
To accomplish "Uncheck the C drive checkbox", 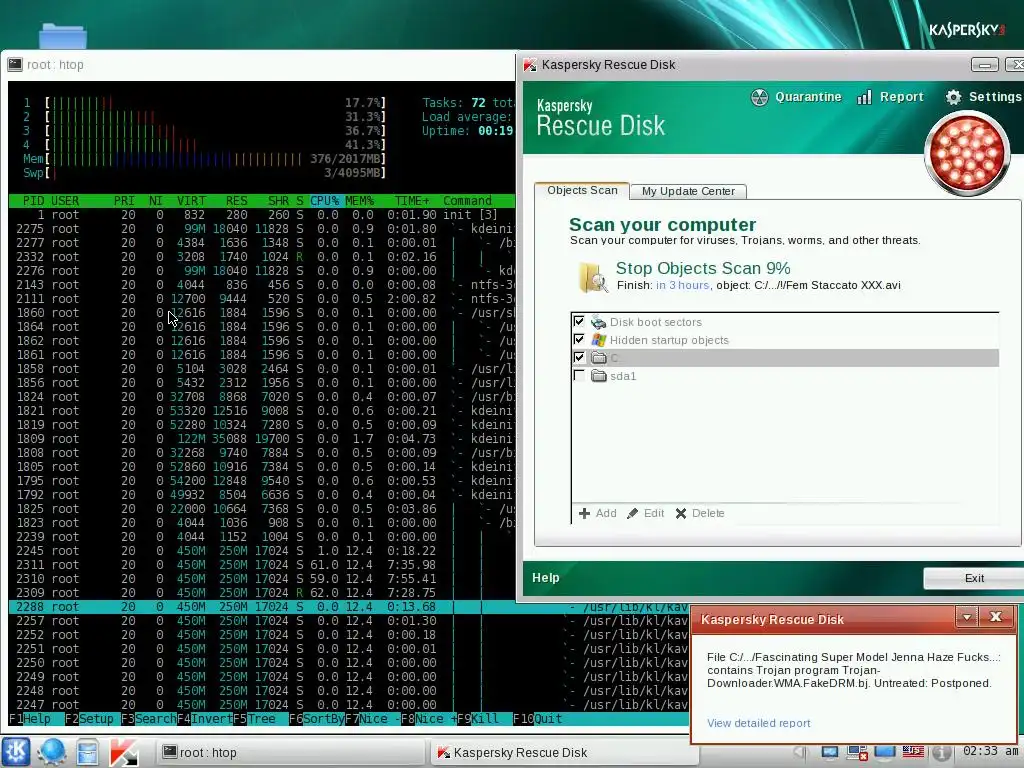I will (x=579, y=357).
